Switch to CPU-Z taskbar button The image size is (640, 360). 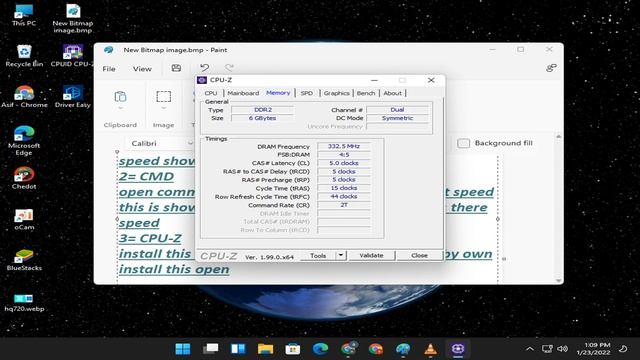(x=458, y=349)
